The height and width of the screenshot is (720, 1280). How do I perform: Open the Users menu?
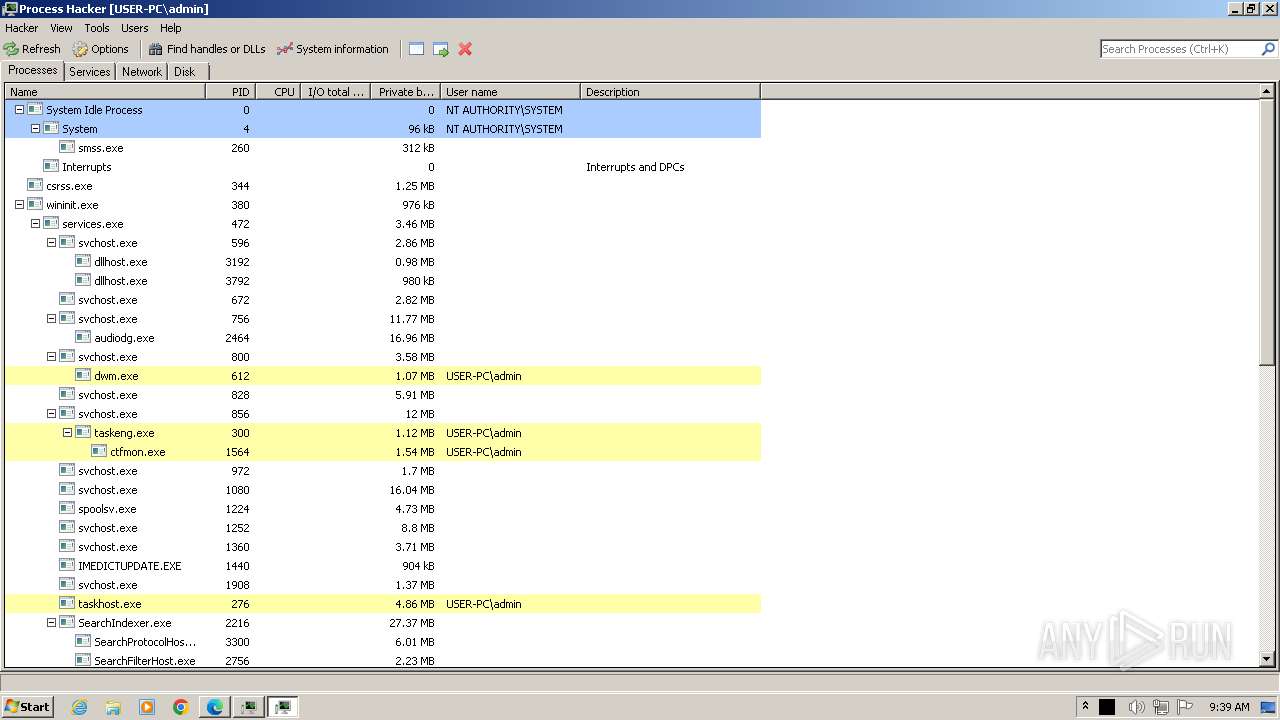[135, 28]
